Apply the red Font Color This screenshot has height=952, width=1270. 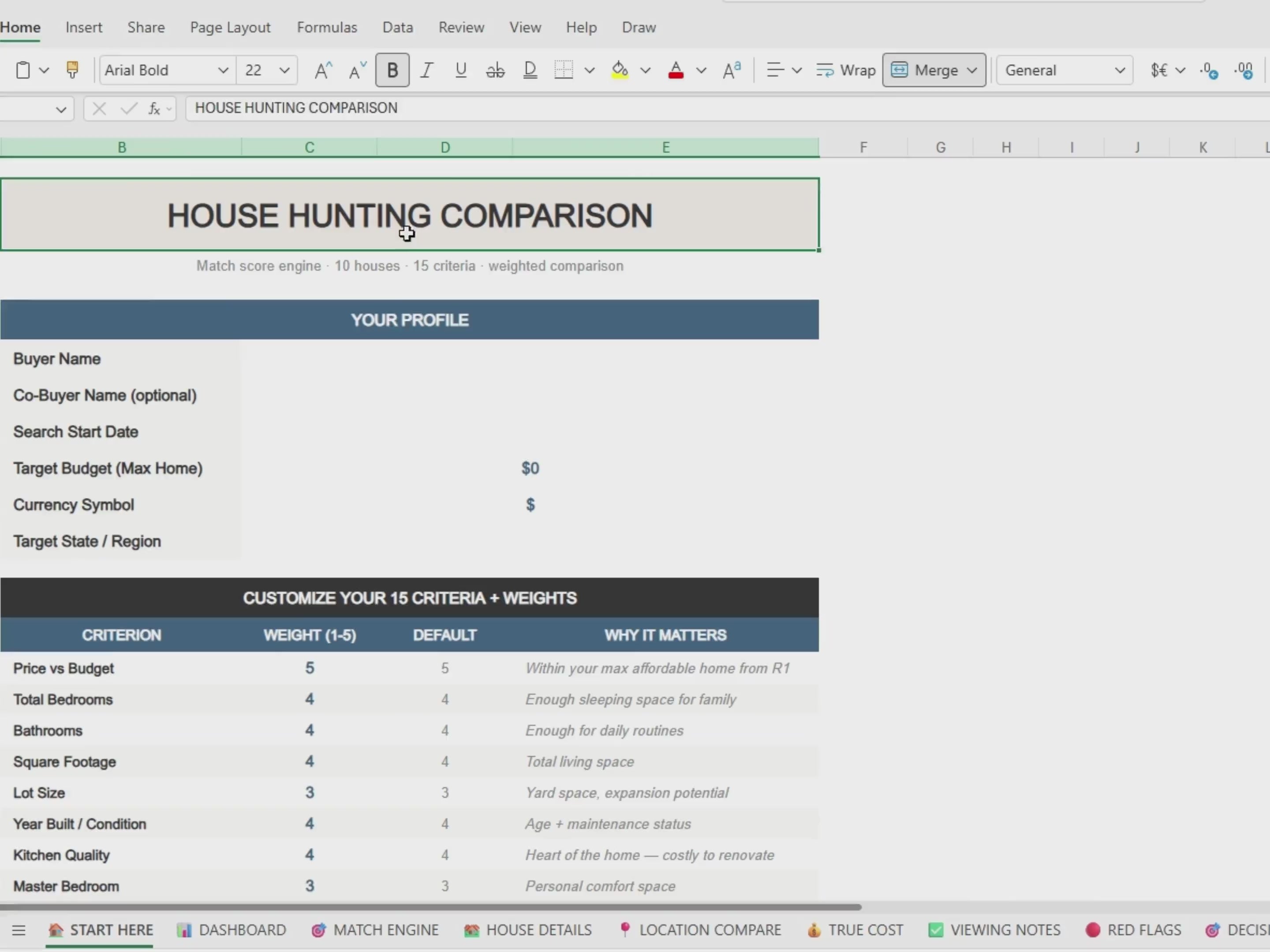676,70
